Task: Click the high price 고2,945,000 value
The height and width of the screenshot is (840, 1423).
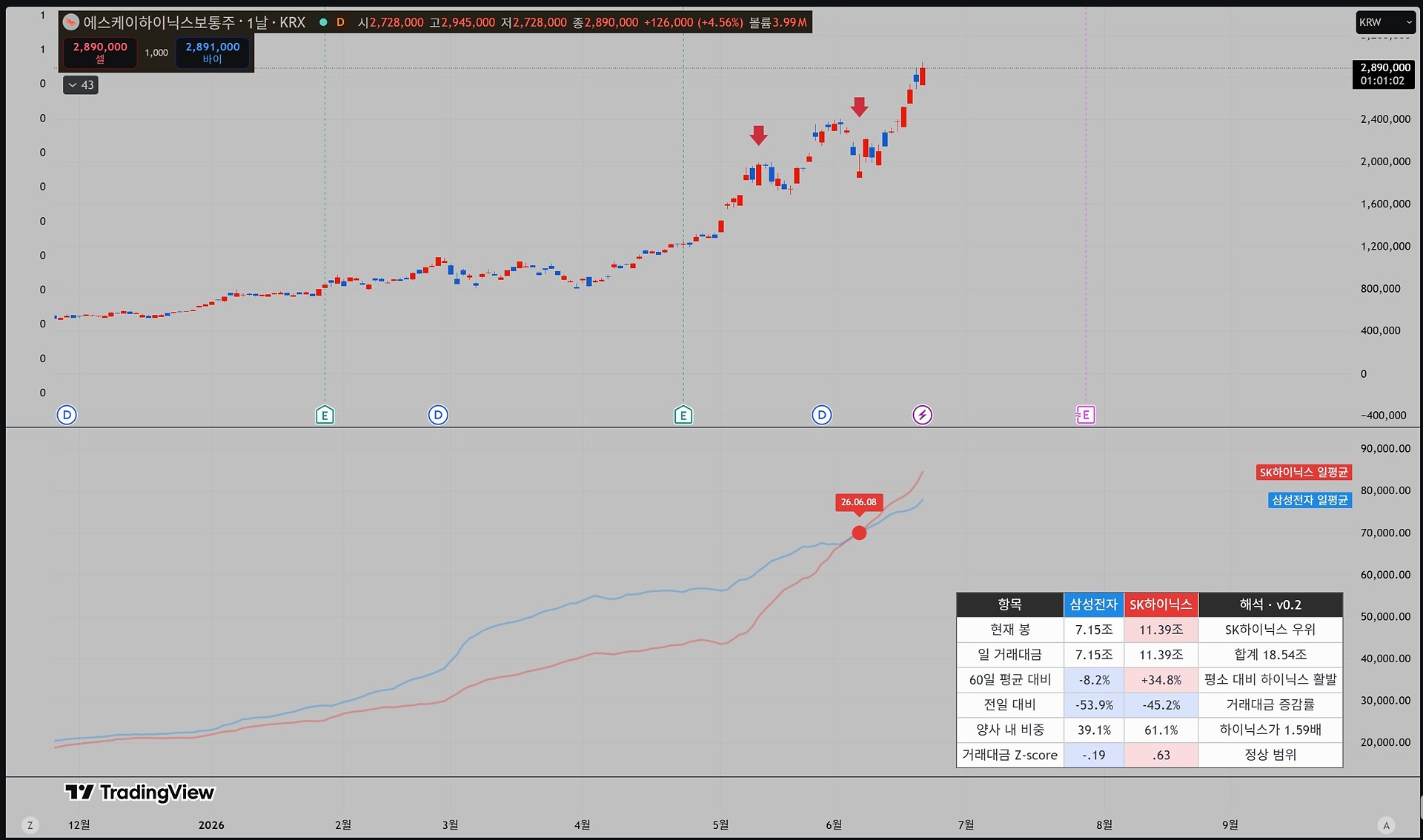Action: 462,22
